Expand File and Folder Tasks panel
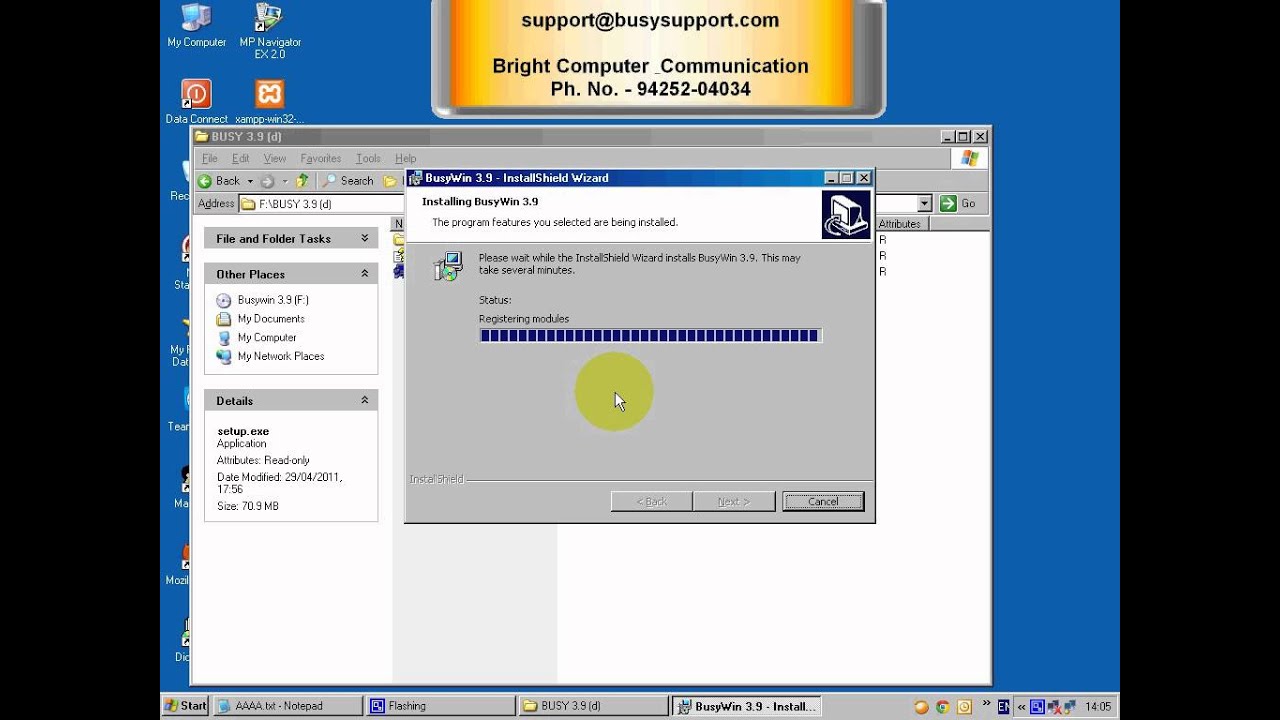 365,238
